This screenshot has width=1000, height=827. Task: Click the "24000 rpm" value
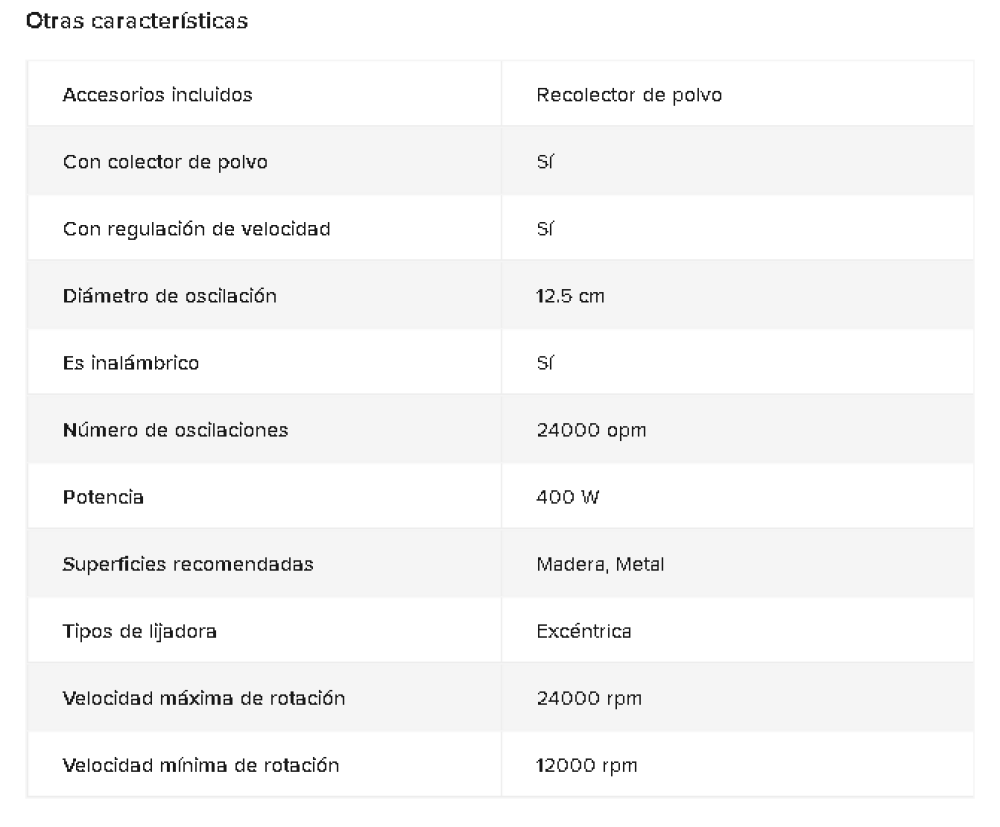tap(589, 698)
